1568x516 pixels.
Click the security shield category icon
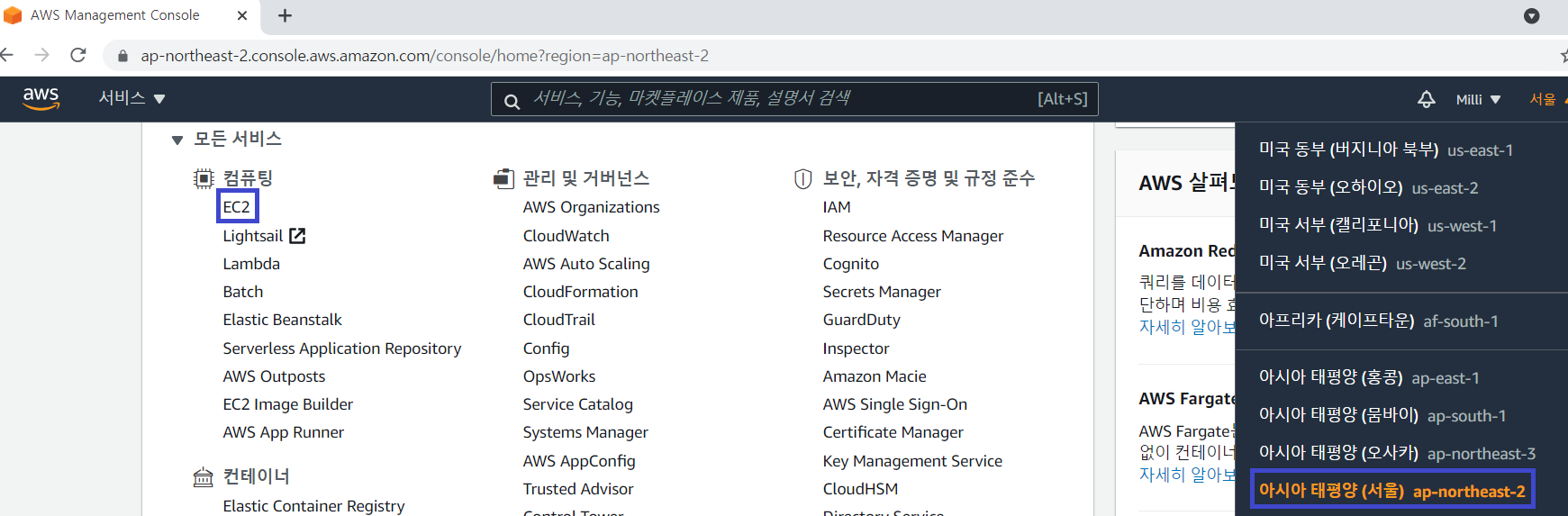(802, 178)
